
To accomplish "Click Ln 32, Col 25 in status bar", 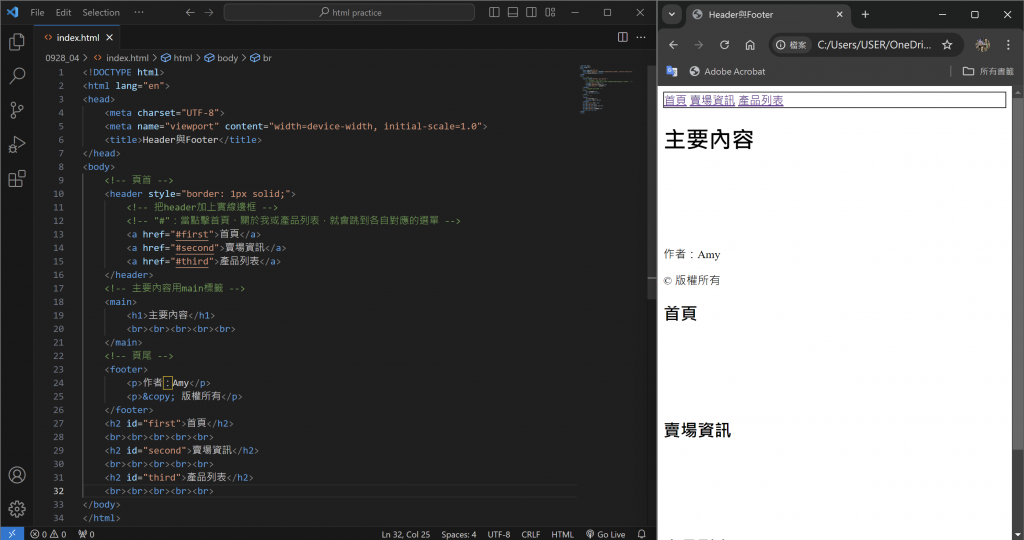I will 406,534.
